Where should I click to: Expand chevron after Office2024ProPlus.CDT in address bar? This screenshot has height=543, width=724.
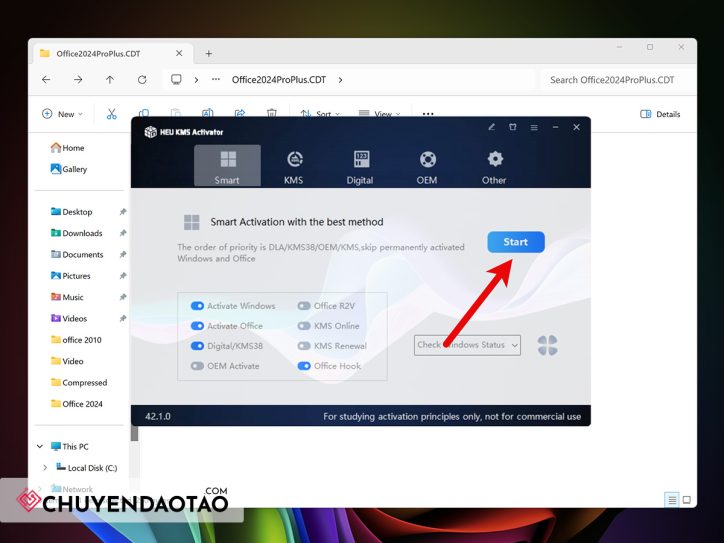[x=340, y=80]
